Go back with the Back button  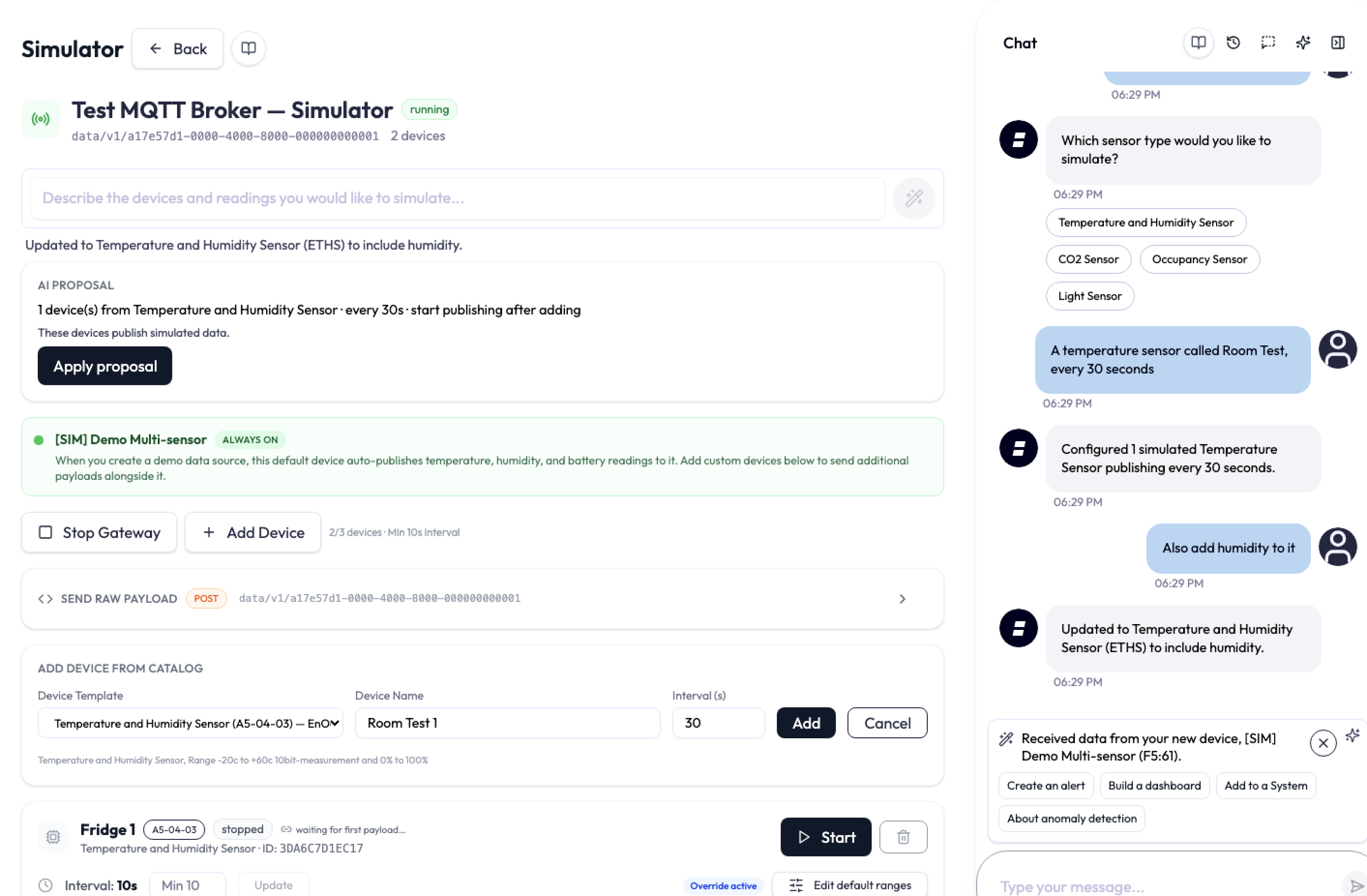[x=178, y=49]
